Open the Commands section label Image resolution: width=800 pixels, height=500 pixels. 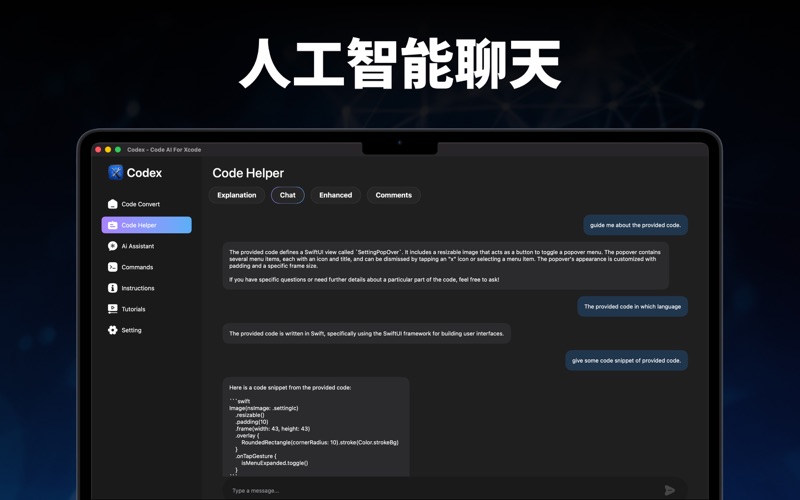point(137,267)
